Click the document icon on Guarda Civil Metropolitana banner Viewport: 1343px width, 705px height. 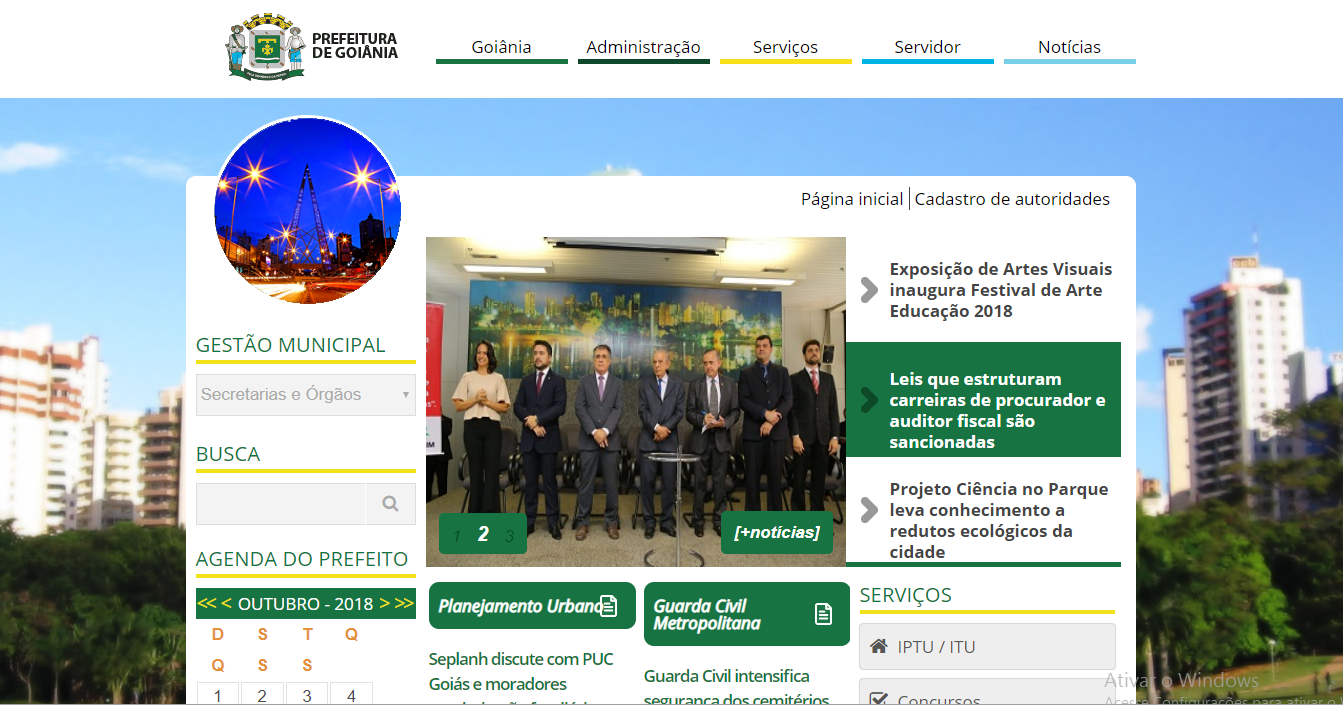pyautogui.click(x=822, y=614)
